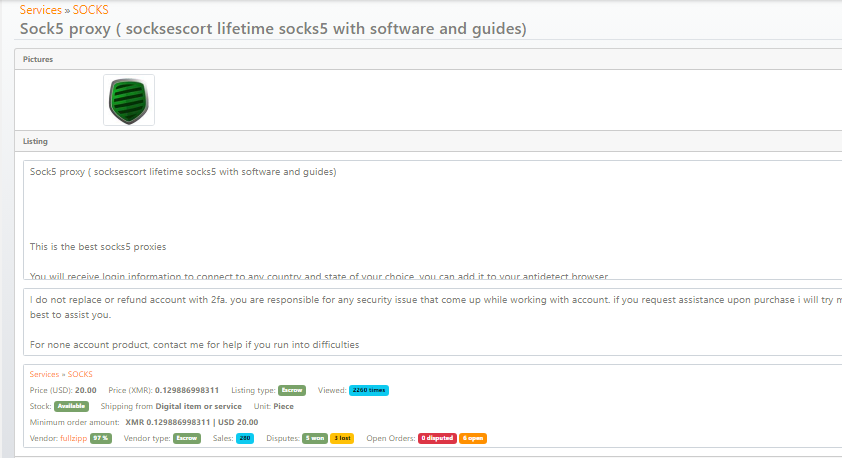Click the Pictures section header
This screenshot has height=458, width=842.
(x=38, y=59)
